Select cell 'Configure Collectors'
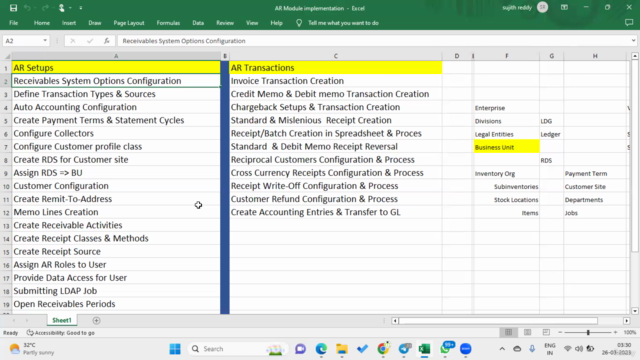This screenshot has height=360, width=640. (116, 133)
